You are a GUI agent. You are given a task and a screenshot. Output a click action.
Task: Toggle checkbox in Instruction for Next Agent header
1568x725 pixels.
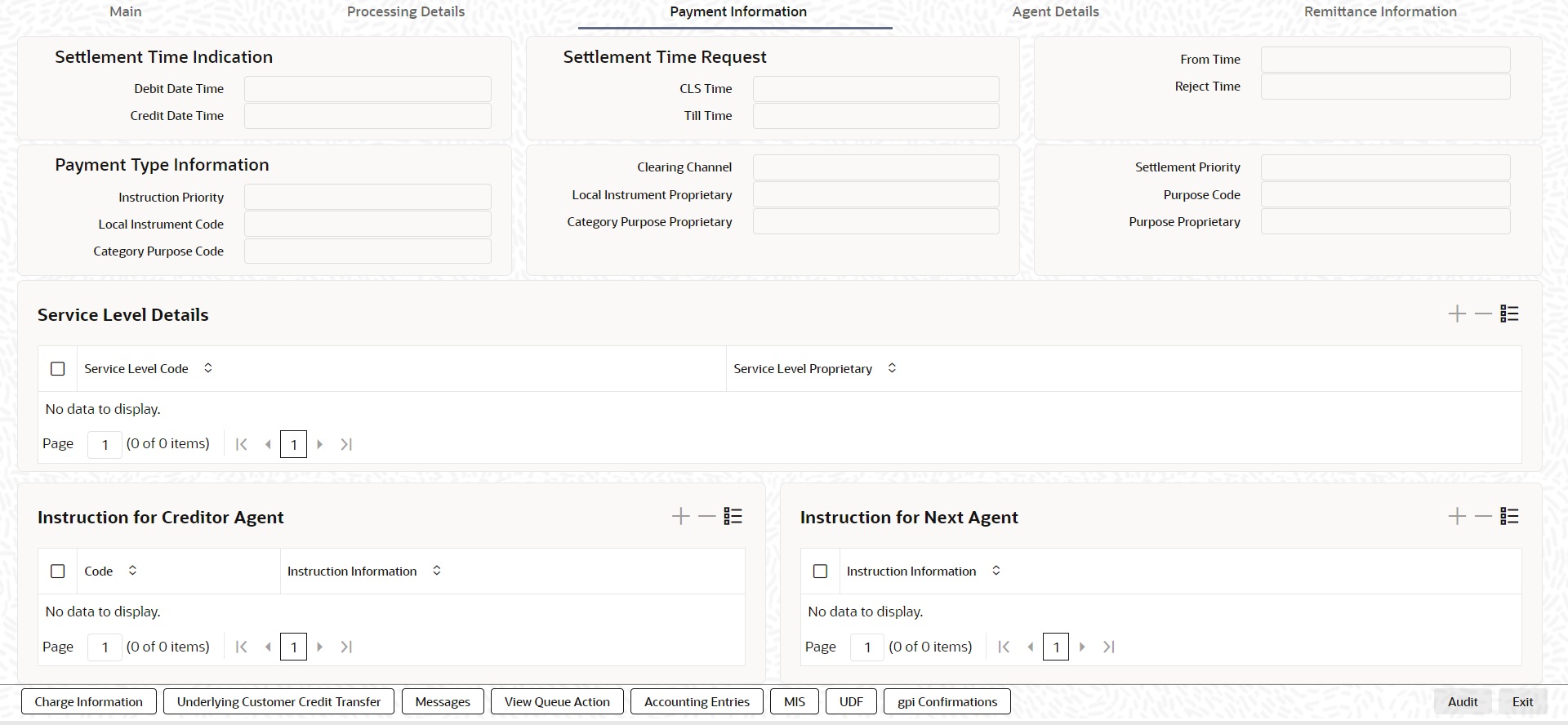click(821, 572)
